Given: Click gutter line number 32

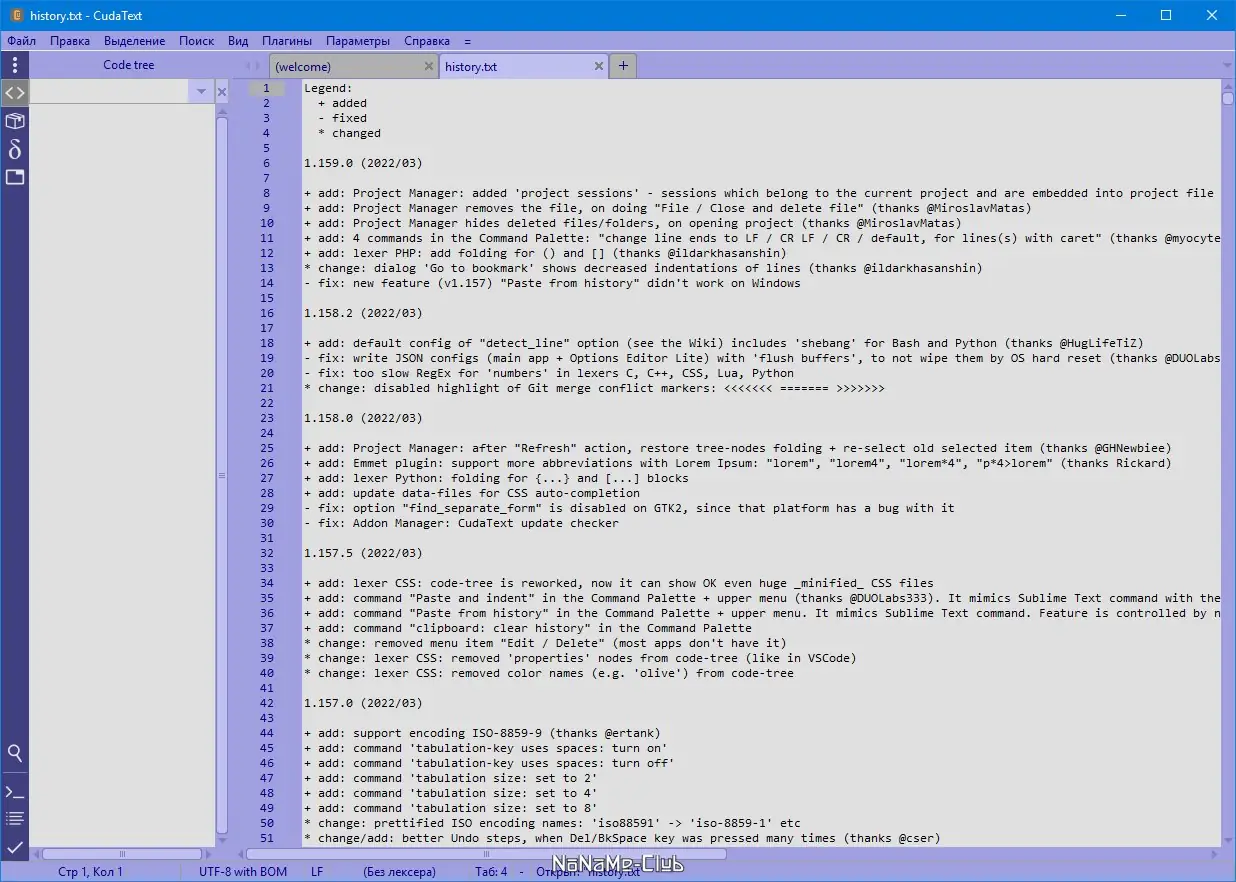Looking at the screenshot, I should coord(267,553).
